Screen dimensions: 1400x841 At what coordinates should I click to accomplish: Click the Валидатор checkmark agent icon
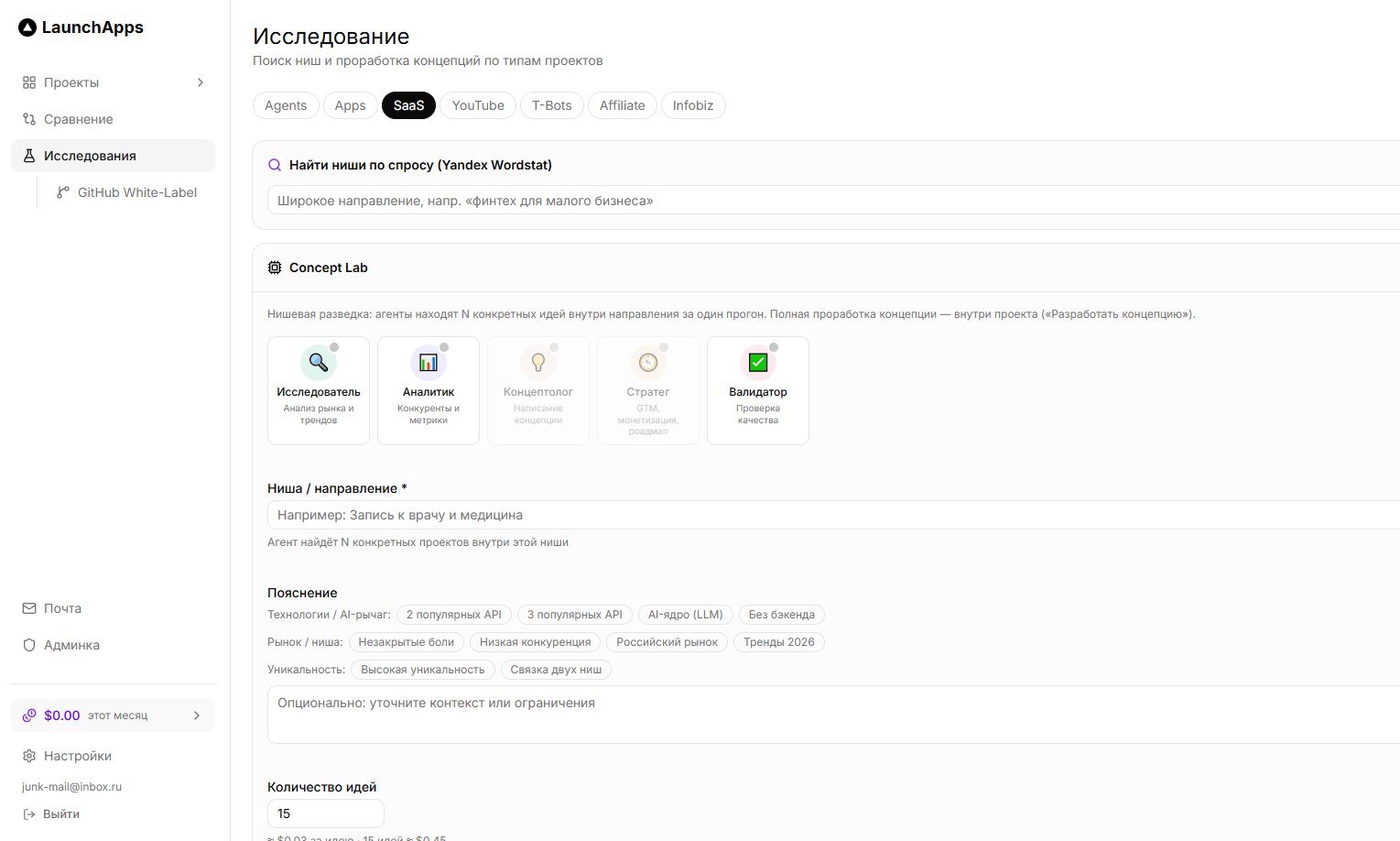(x=758, y=363)
